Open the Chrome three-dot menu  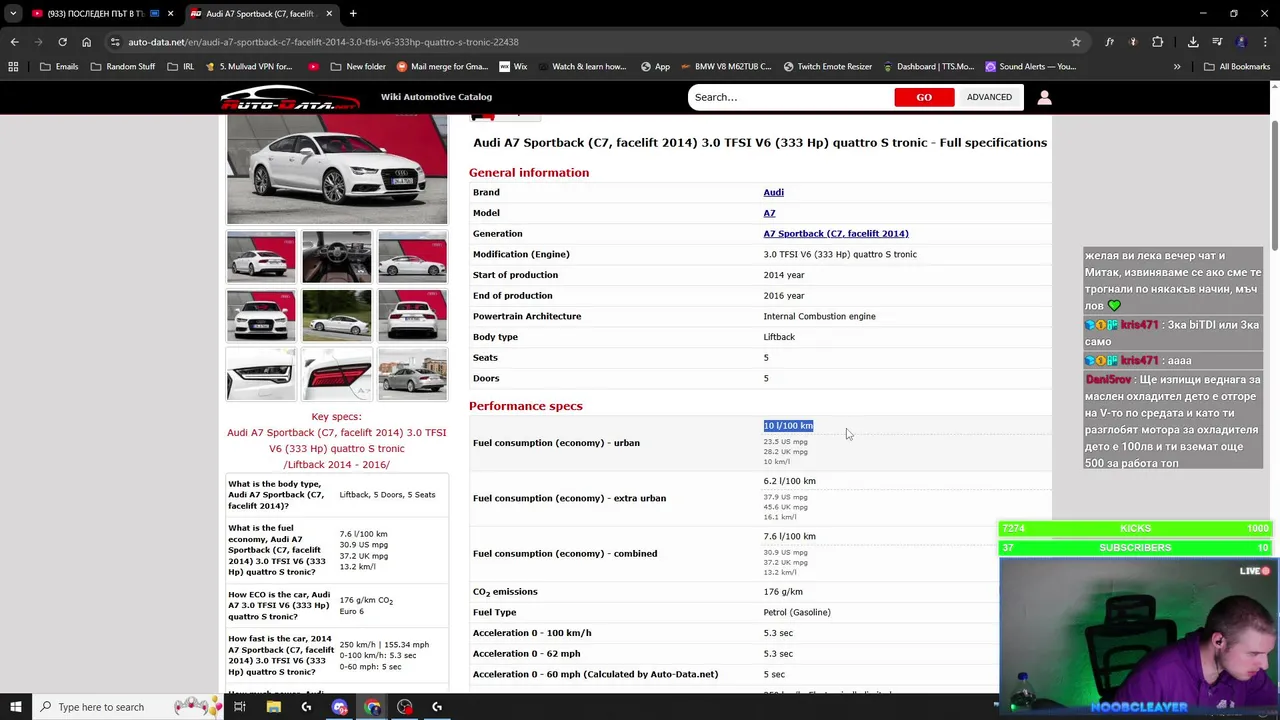click(x=1265, y=42)
